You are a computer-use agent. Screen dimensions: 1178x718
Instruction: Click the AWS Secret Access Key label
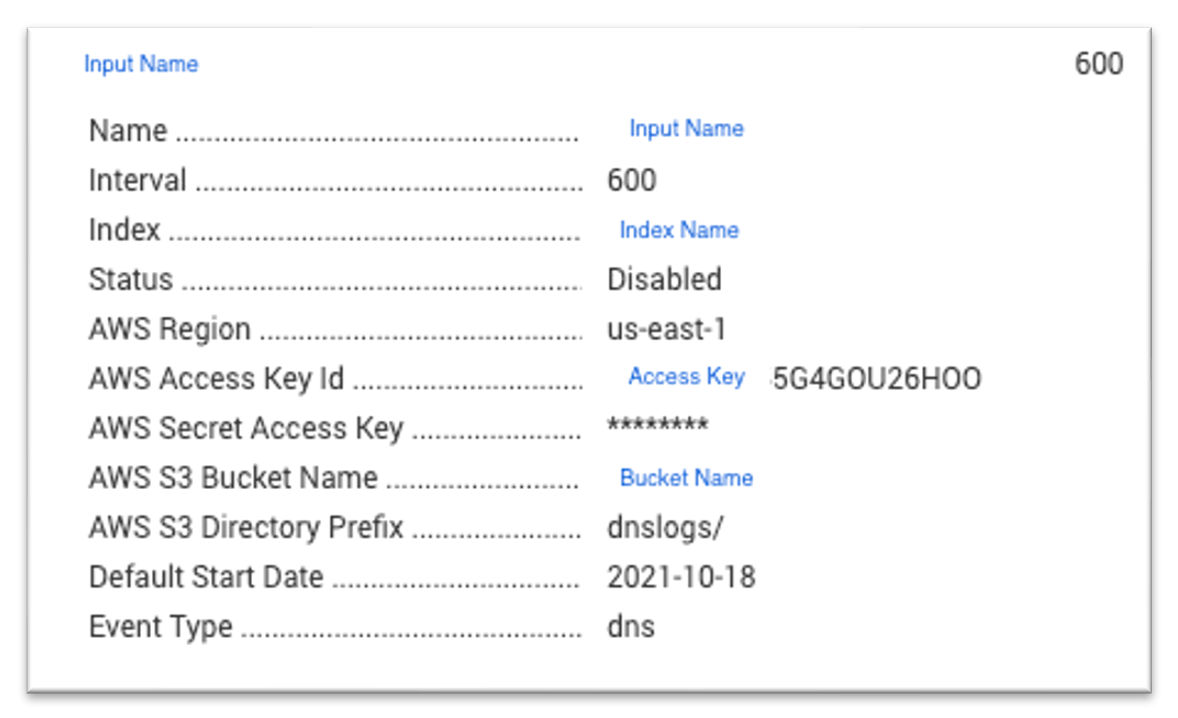click(x=246, y=428)
